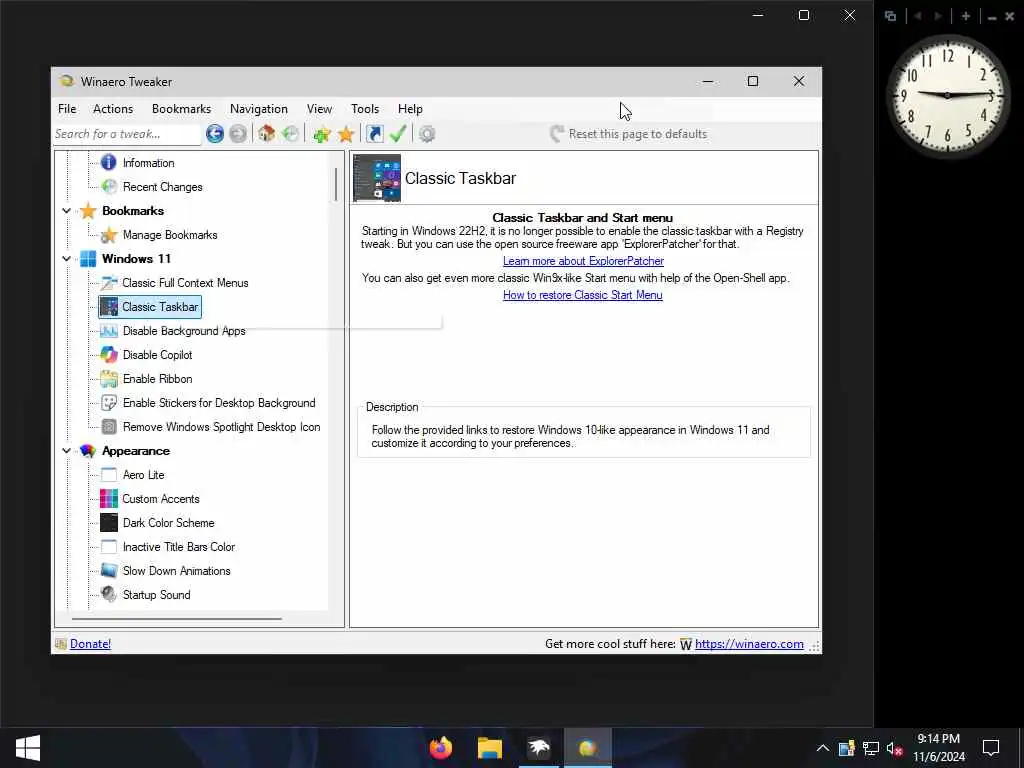Screen dimensions: 1024x768
Task: Click the Startup Sound icon
Action: click(108, 595)
